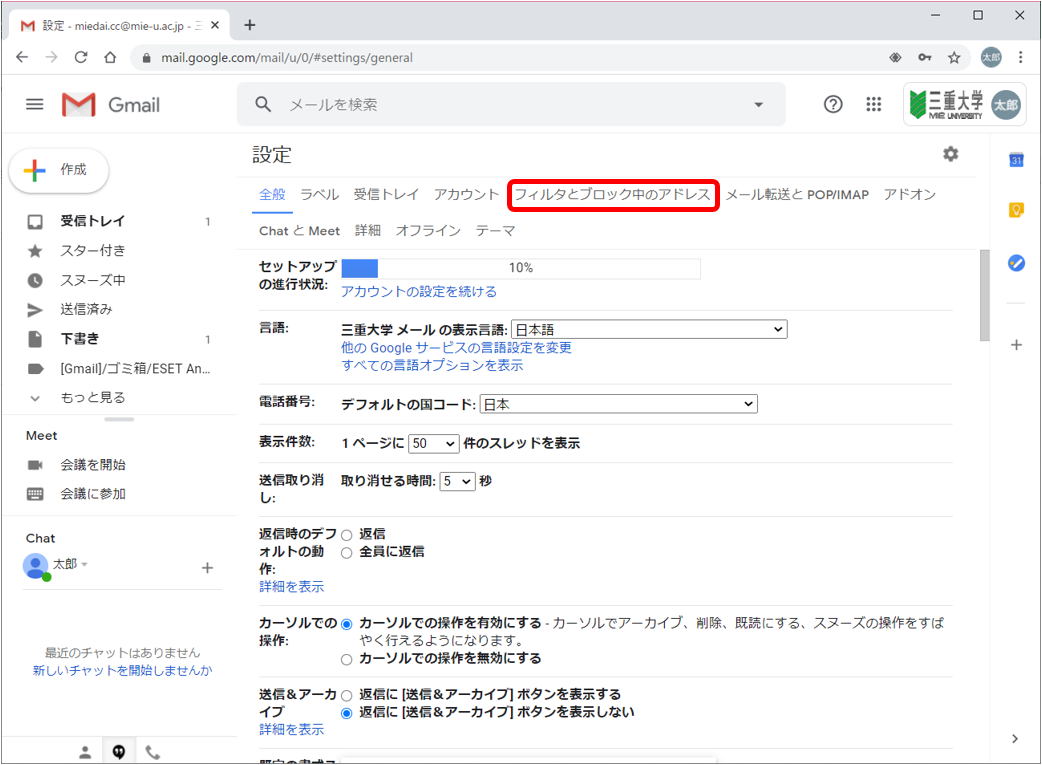Switch to the アドオン tab
The height and width of the screenshot is (765, 1042).
click(x=910, y=195)
